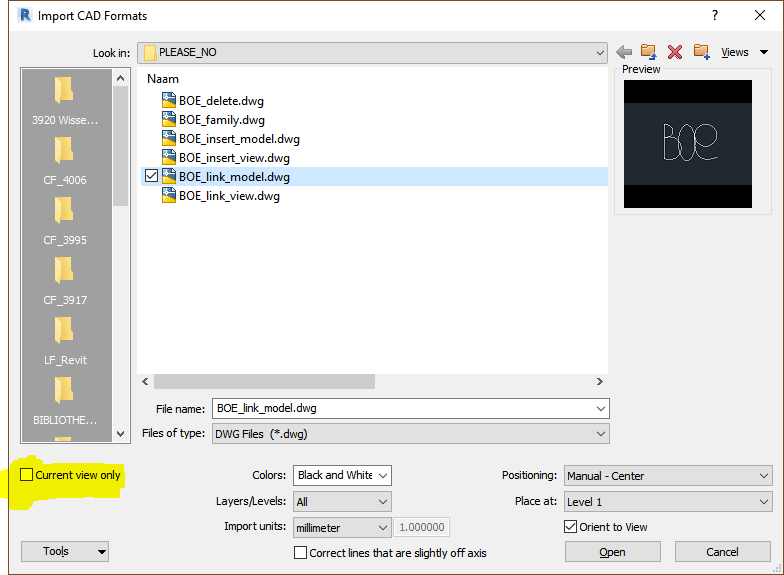
Task: Select BOE_link_view.dwg file name
Action: click(x=230, y=196)
